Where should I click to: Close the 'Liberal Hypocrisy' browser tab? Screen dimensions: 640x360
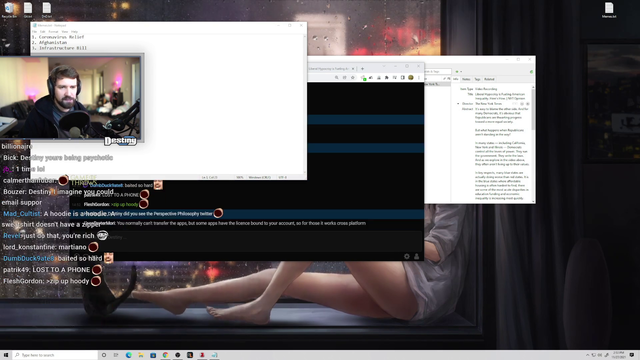coord(353,69)
